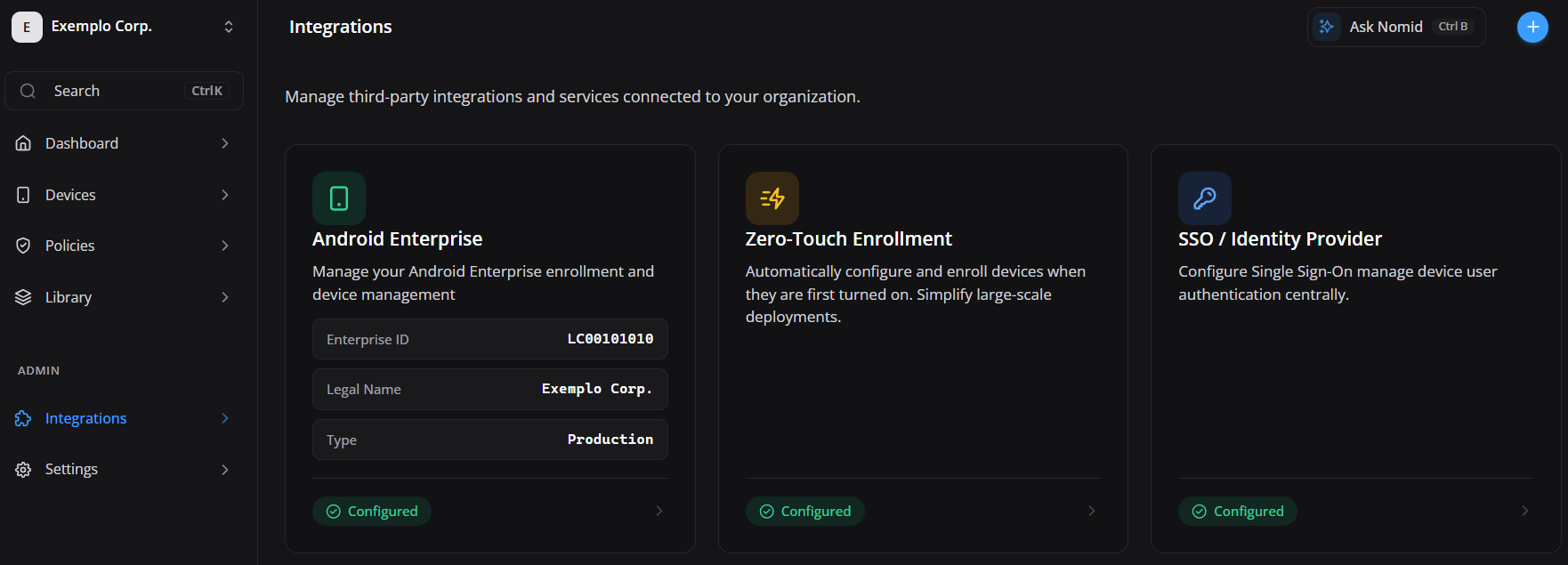
Task: Open the Dashboard menu item
Action: click(x=124, y=143)
